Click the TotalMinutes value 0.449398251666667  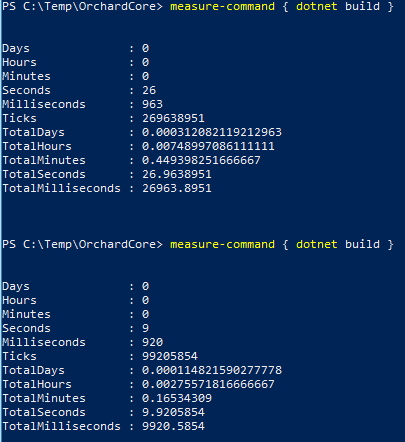(x=201, y=160)
